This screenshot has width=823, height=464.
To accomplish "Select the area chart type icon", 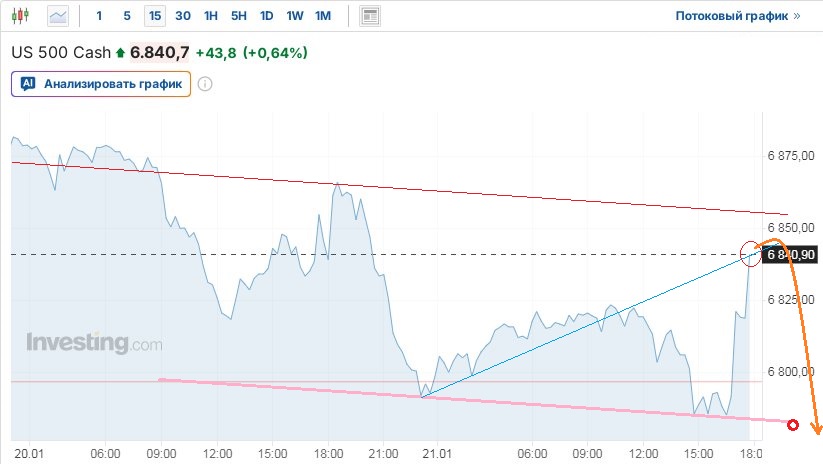I will click(59, 16).
